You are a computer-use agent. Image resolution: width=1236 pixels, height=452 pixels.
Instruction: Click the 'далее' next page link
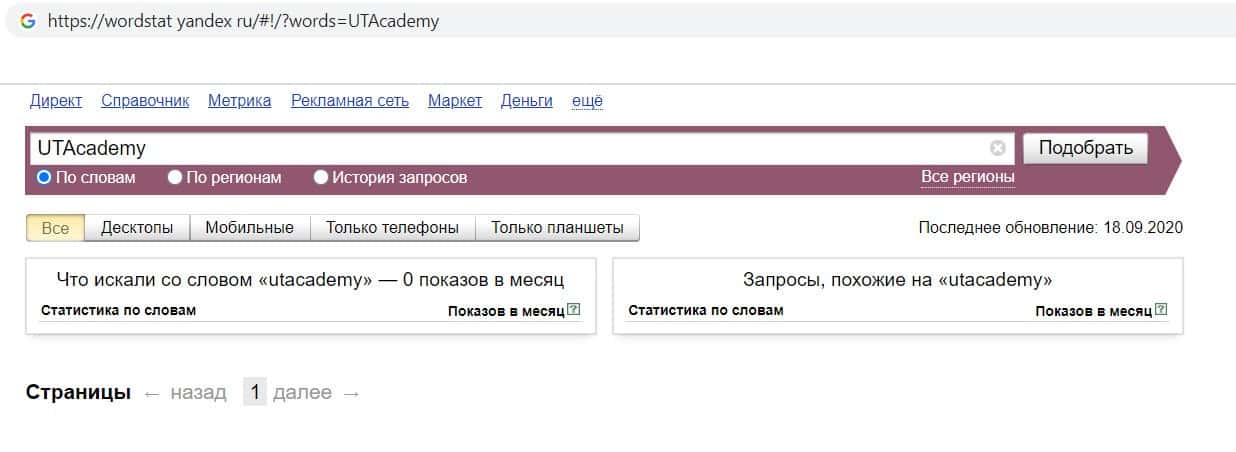tap(302, 393)
